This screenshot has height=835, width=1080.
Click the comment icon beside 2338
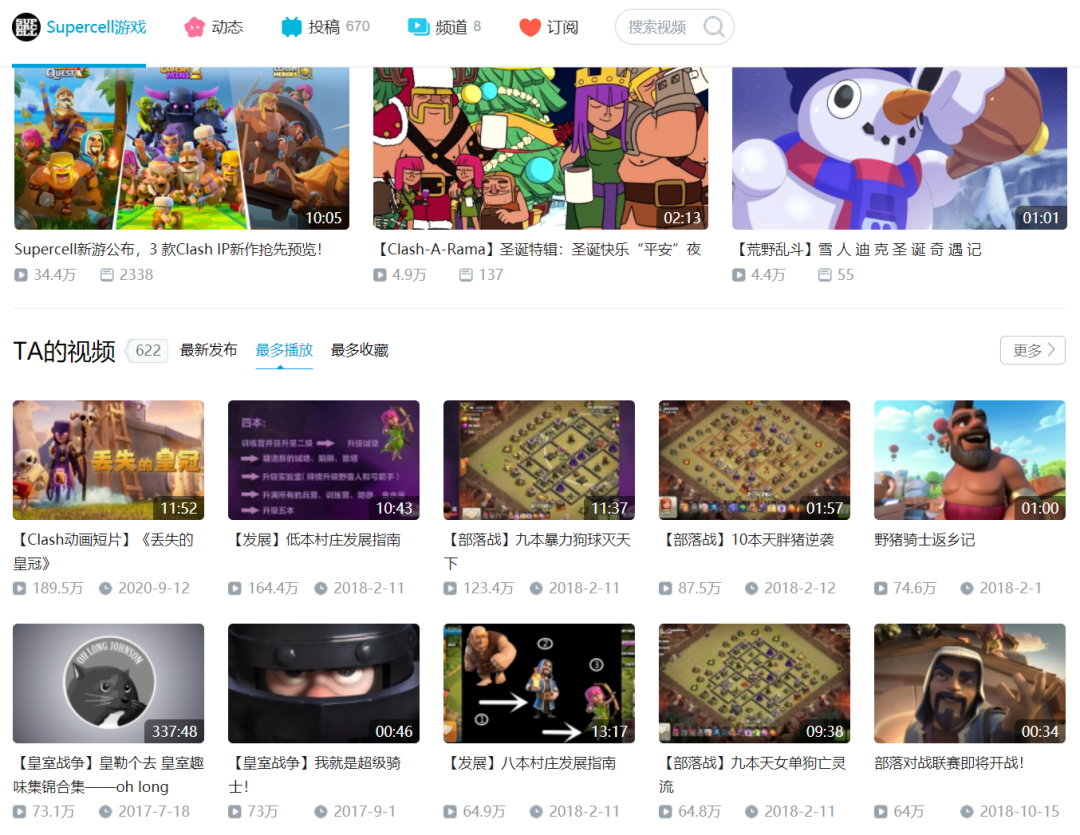point(107,275)
